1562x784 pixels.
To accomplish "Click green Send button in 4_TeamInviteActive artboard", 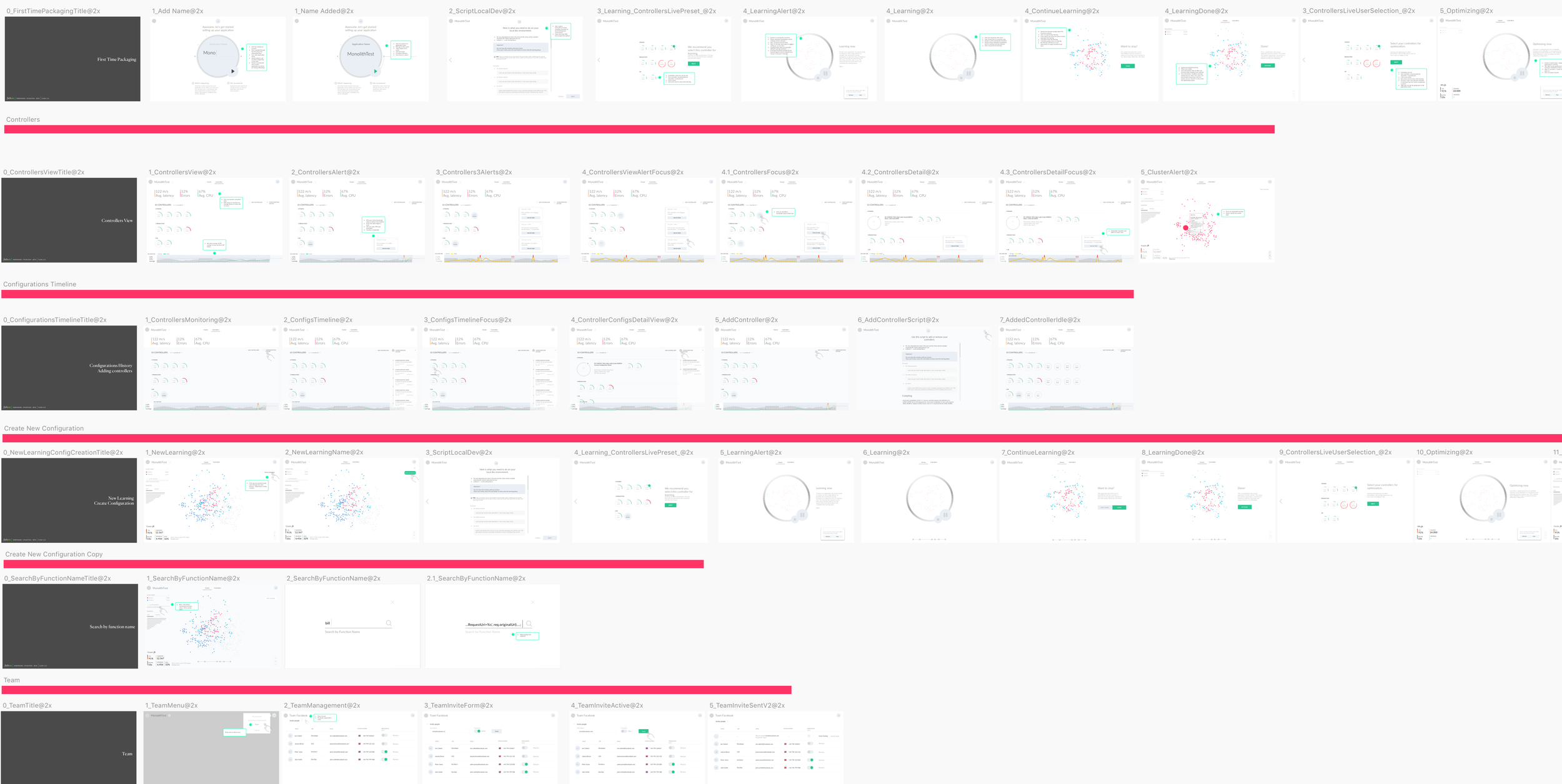I will tap(644, 731).
